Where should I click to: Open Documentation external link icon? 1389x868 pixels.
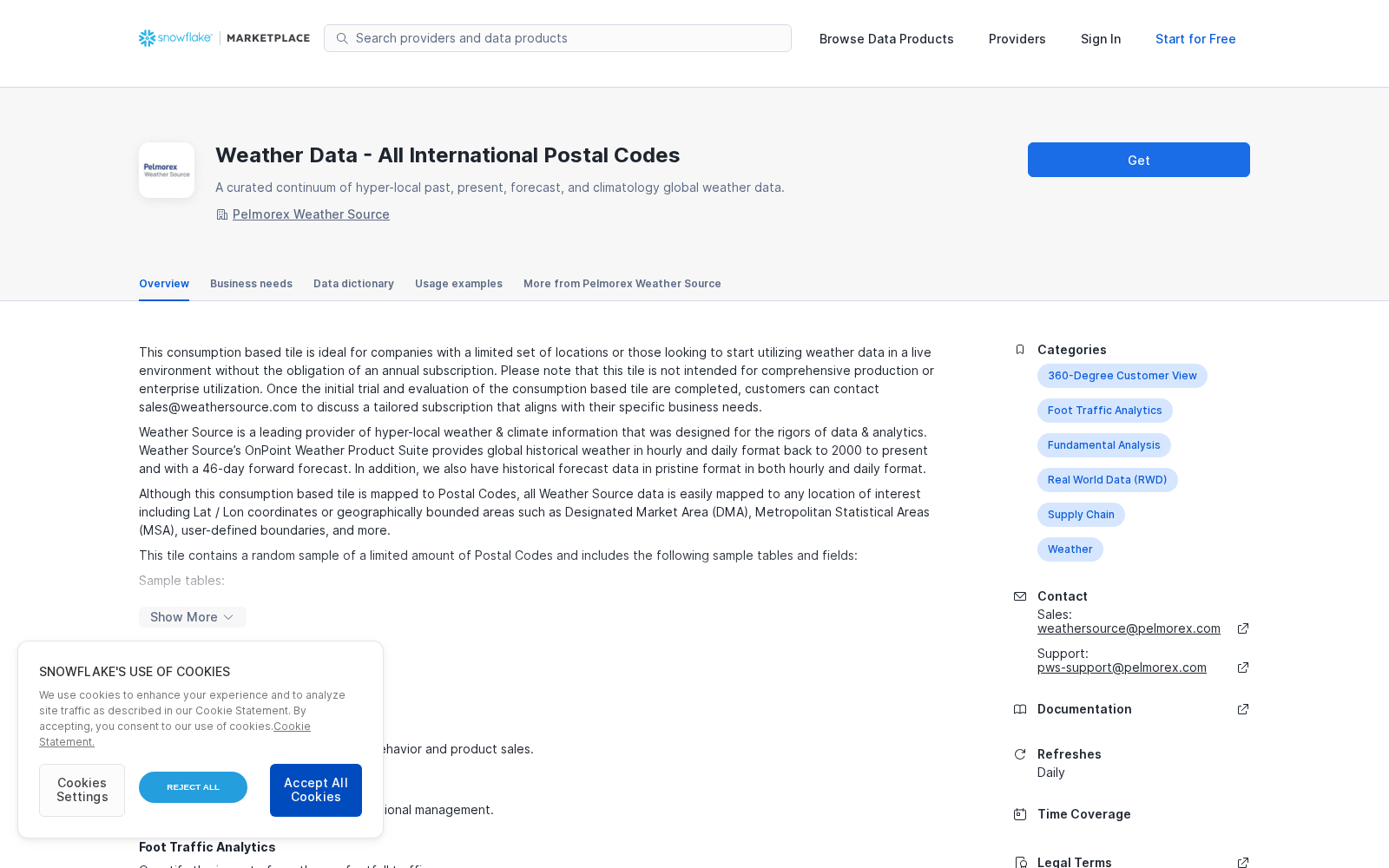(x=1243, y=709)
